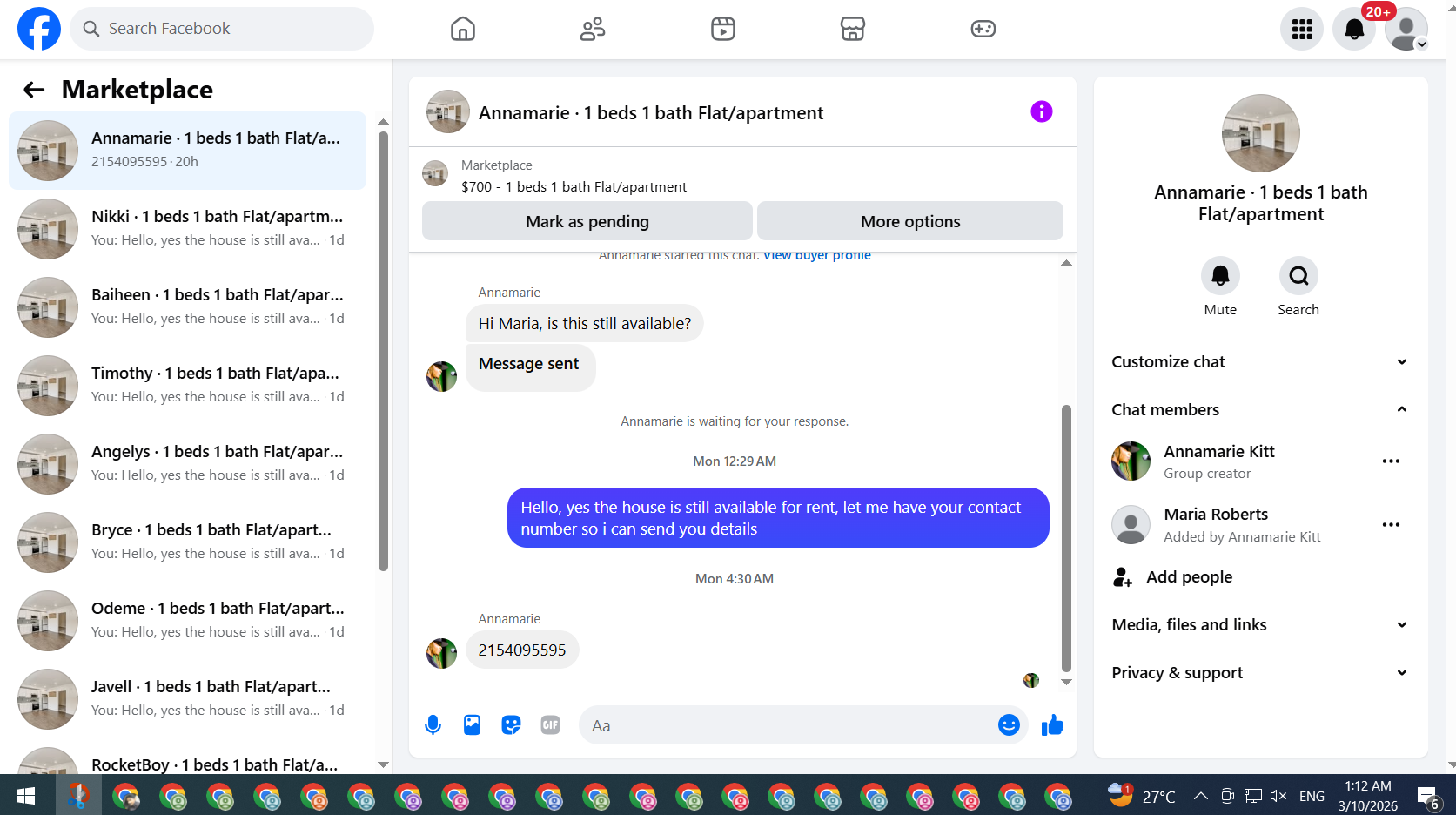Open Bryce conversation in list
Image resolution: width=1456 pixels, height=815 pixels.
click(x=187, y=542)
